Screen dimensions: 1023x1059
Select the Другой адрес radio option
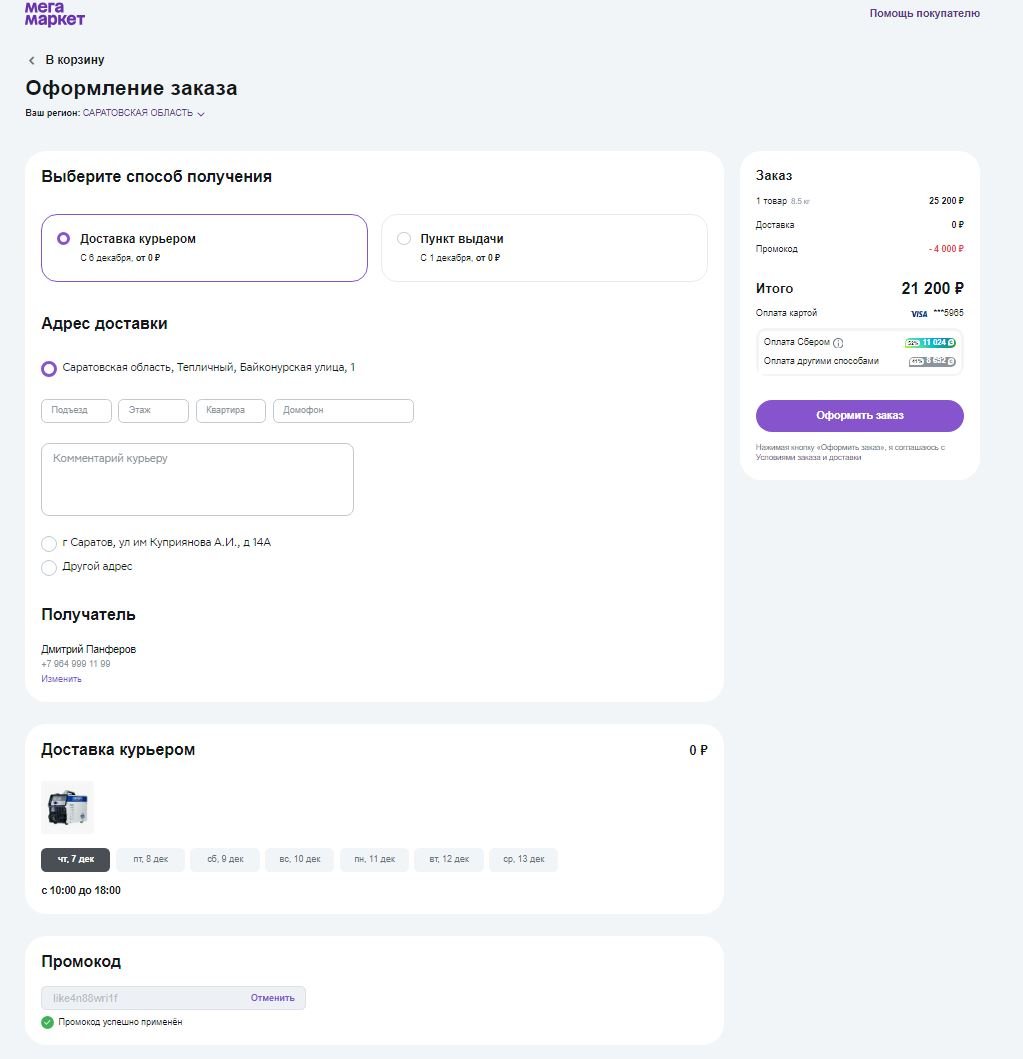pyautogui.click(x=49, y=568)
